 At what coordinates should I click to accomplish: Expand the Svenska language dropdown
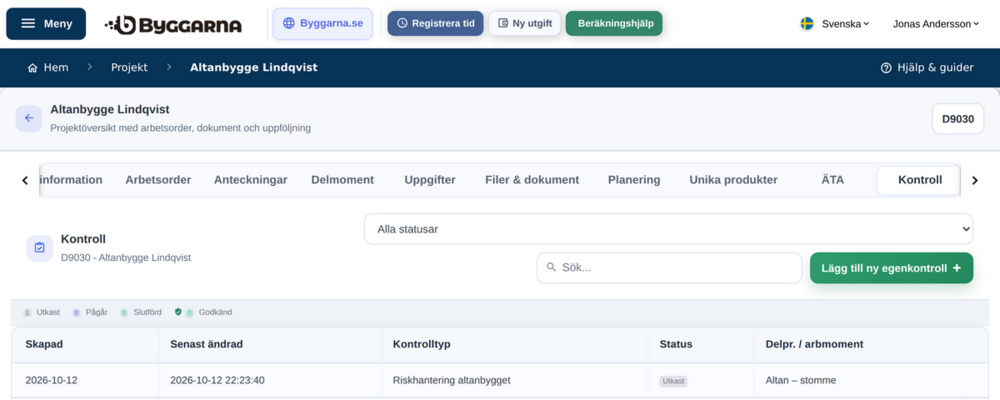pyautogui.click(x=845, y=24)
